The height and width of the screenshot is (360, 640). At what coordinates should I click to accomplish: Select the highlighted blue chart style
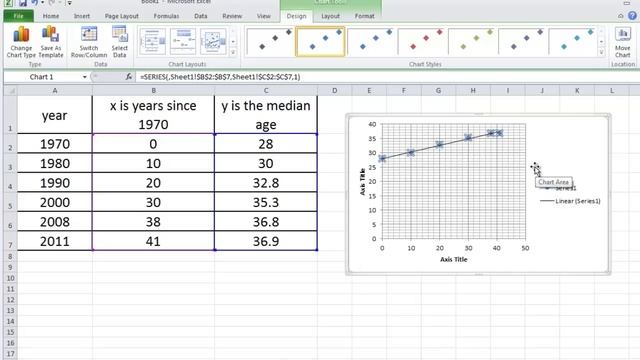coord(320,41)
